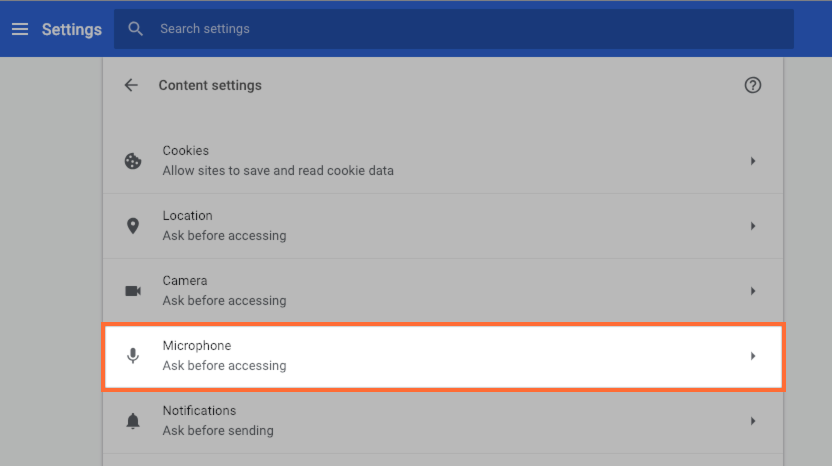The height and width of the screenshot is (466, 832).
Task: Expand the Cookies row arrow
Action: click(x=753, y=161)
